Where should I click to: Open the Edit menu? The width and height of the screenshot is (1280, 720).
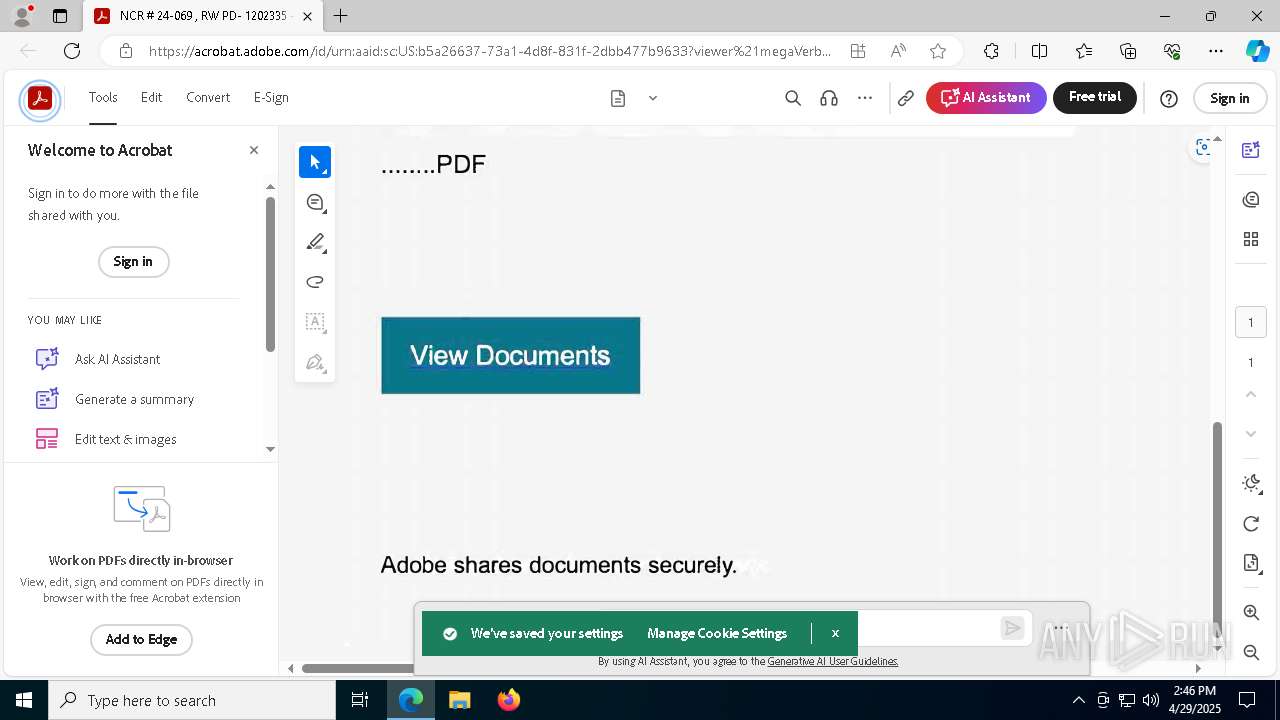(x=151, y=97)
